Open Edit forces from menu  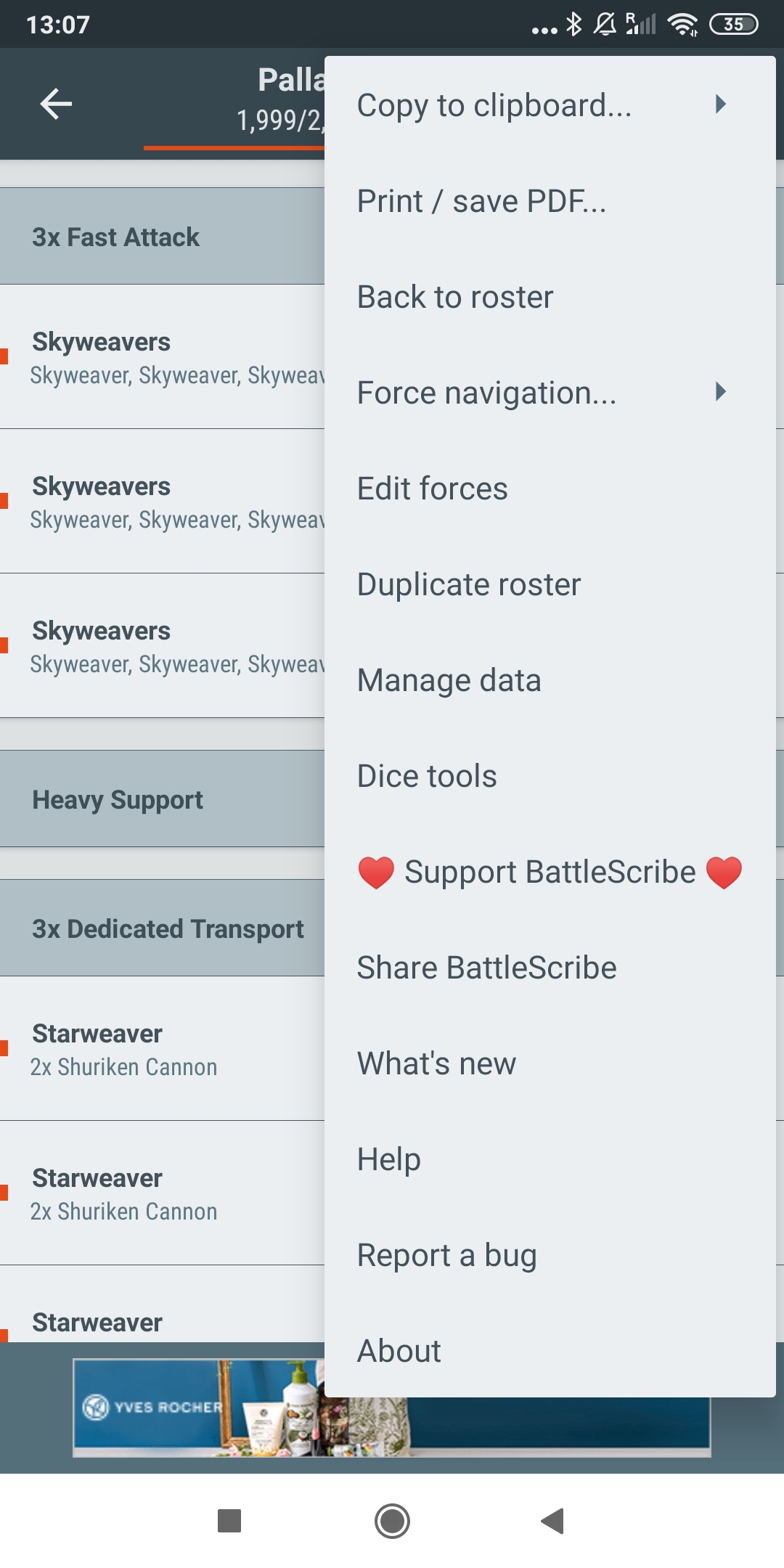point(432,489)
